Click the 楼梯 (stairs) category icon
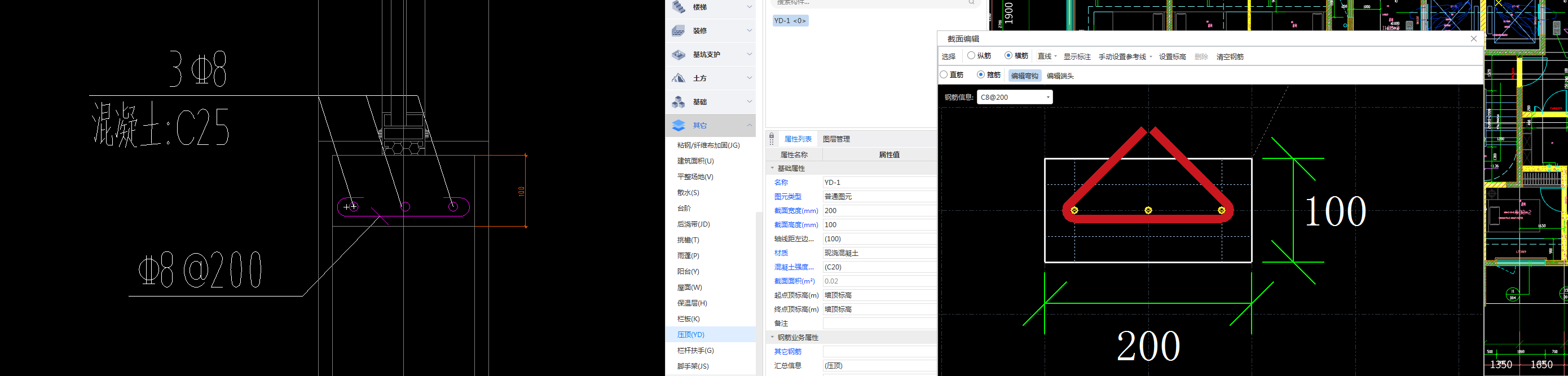This screenshot has width=1568, height=376. click(x=679, y=7)
